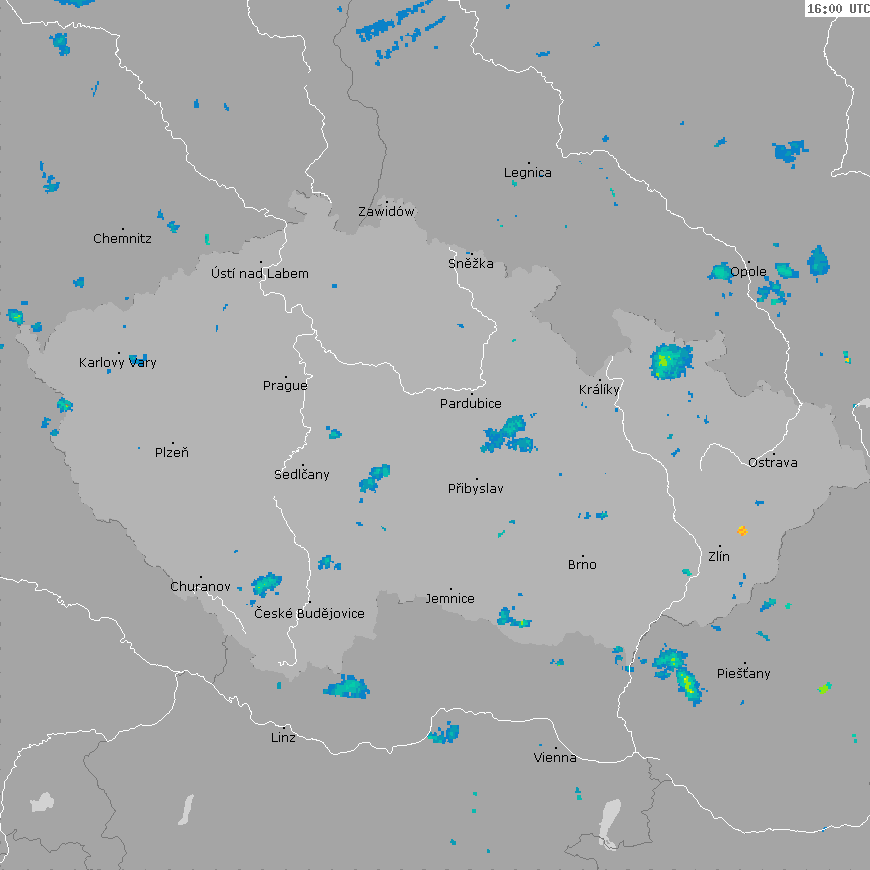Select the Ústí nad Labem label
This screenshot has height=870, width=870.
[260, 274]
